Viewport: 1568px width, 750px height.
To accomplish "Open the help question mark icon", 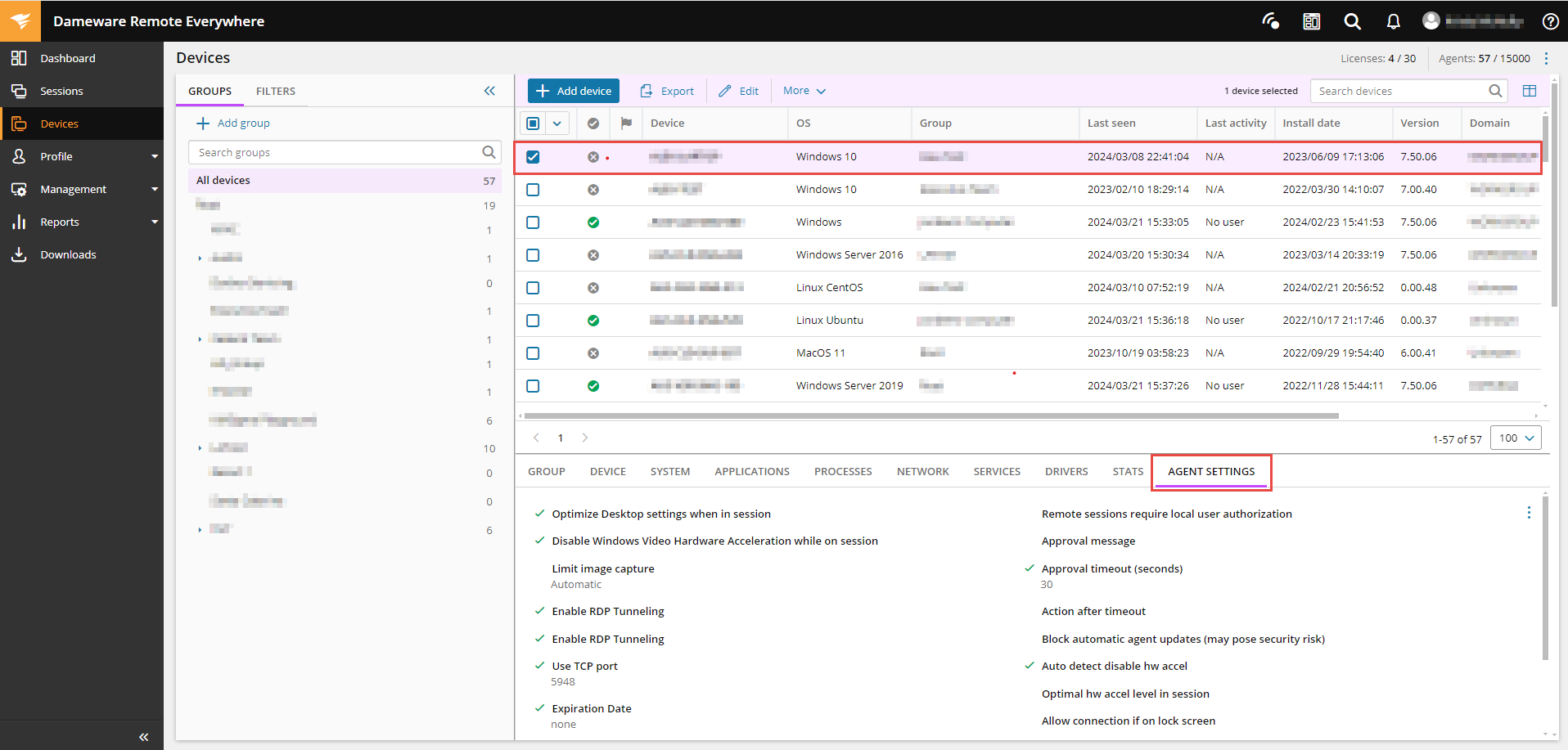I will coord(1550,21).
